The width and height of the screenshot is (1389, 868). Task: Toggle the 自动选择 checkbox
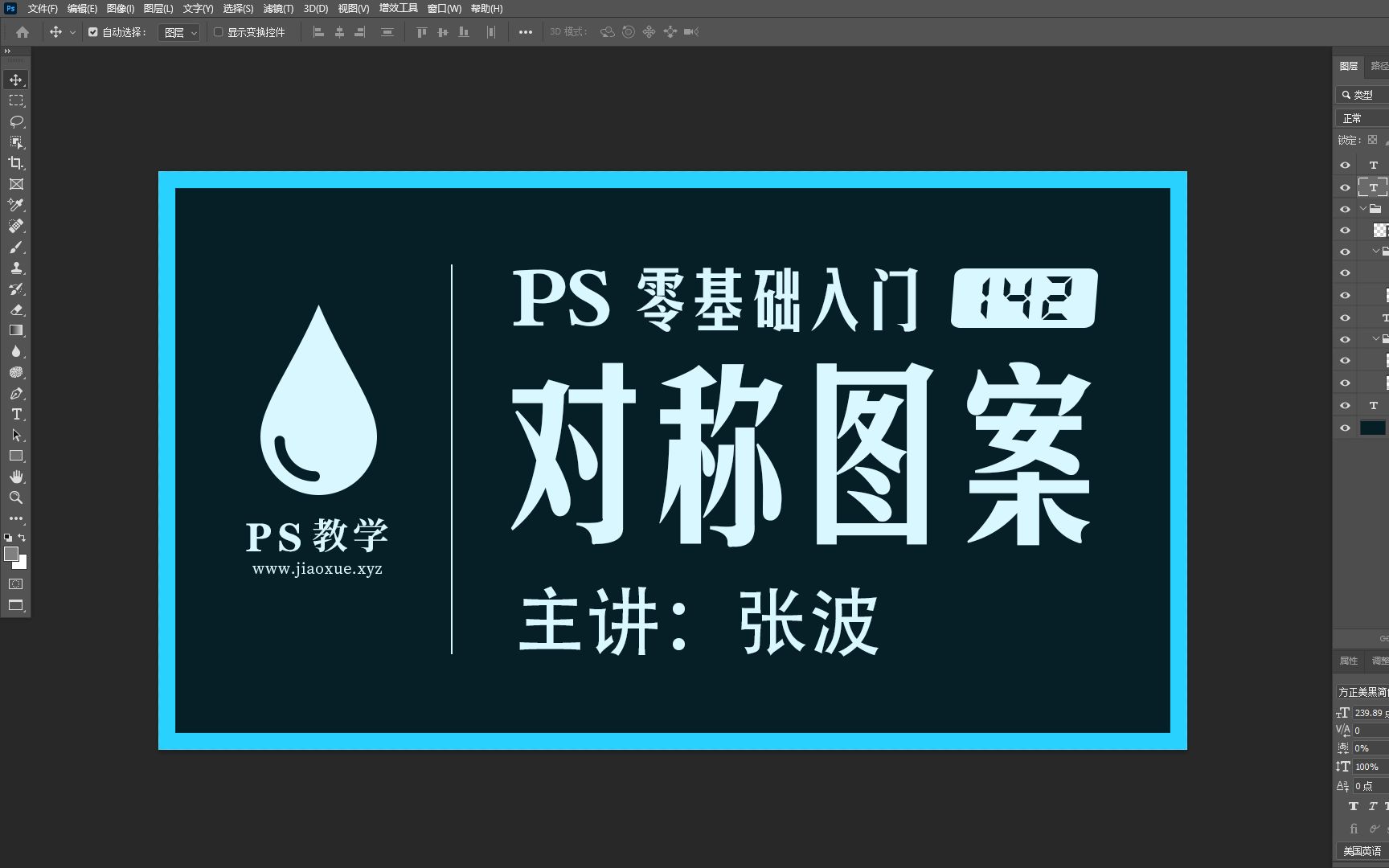tap(93, 32)
